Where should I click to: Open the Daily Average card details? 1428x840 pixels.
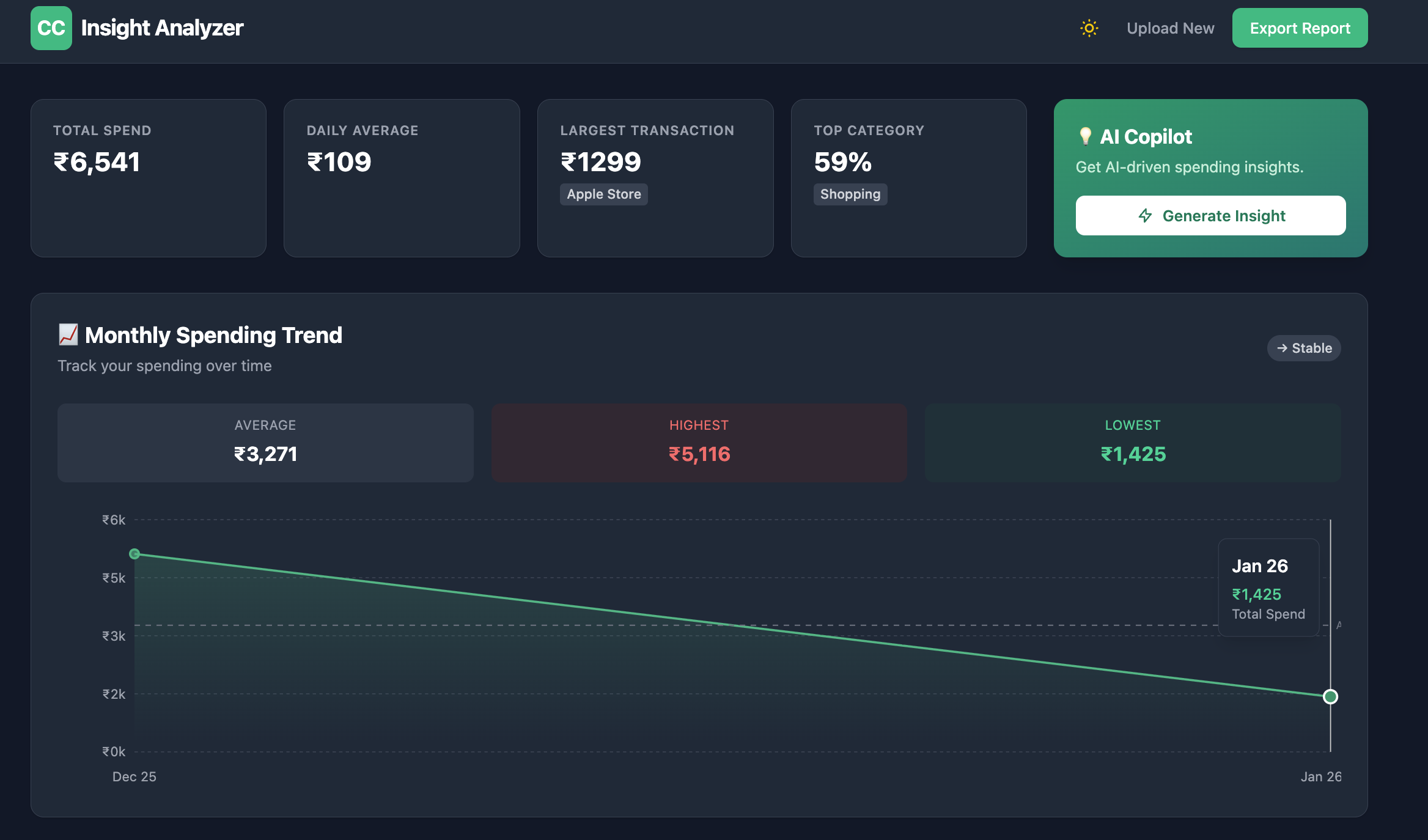[x=402, y=178]
